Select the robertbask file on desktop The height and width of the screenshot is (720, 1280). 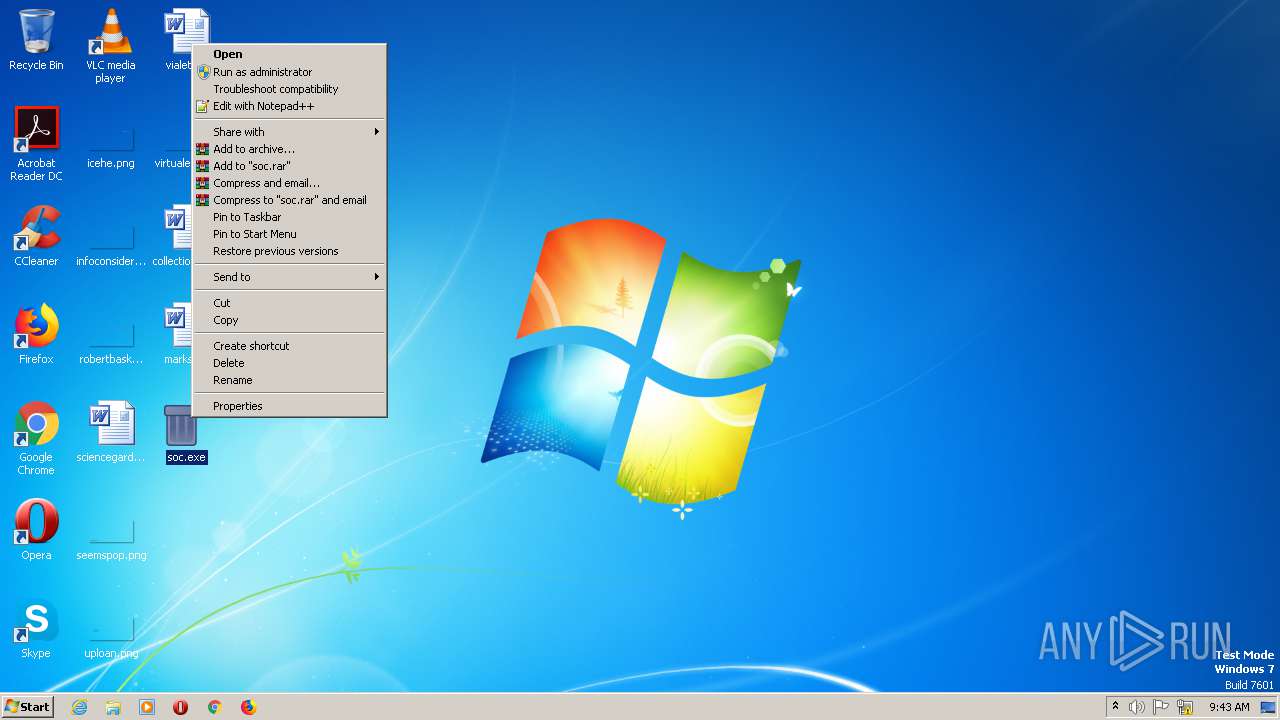pos(110,342)
